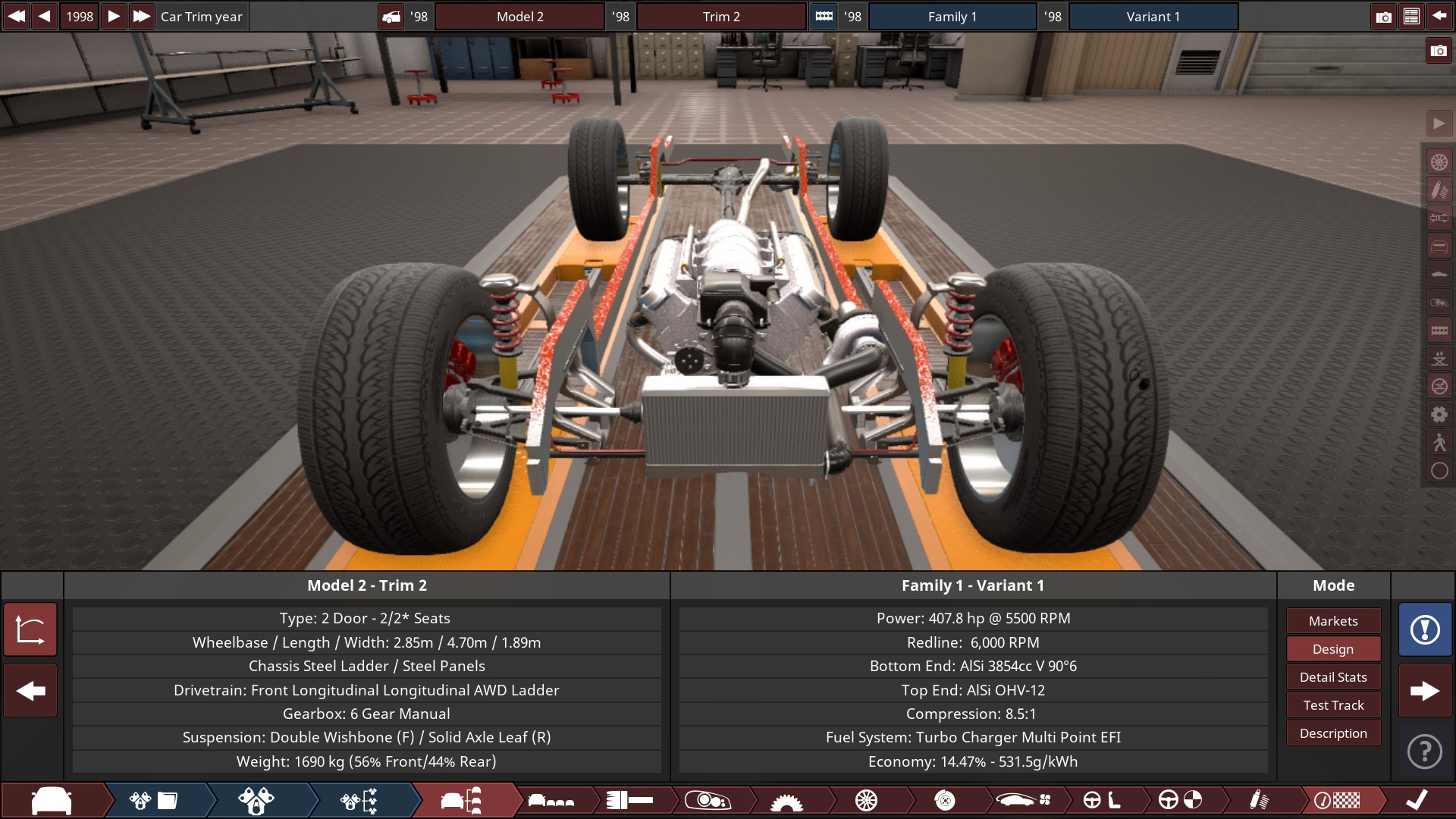Open the interior steering and seat tab
Image resolution: width=1456 pixels, height=819 pixels.
tap(1102, 800)
